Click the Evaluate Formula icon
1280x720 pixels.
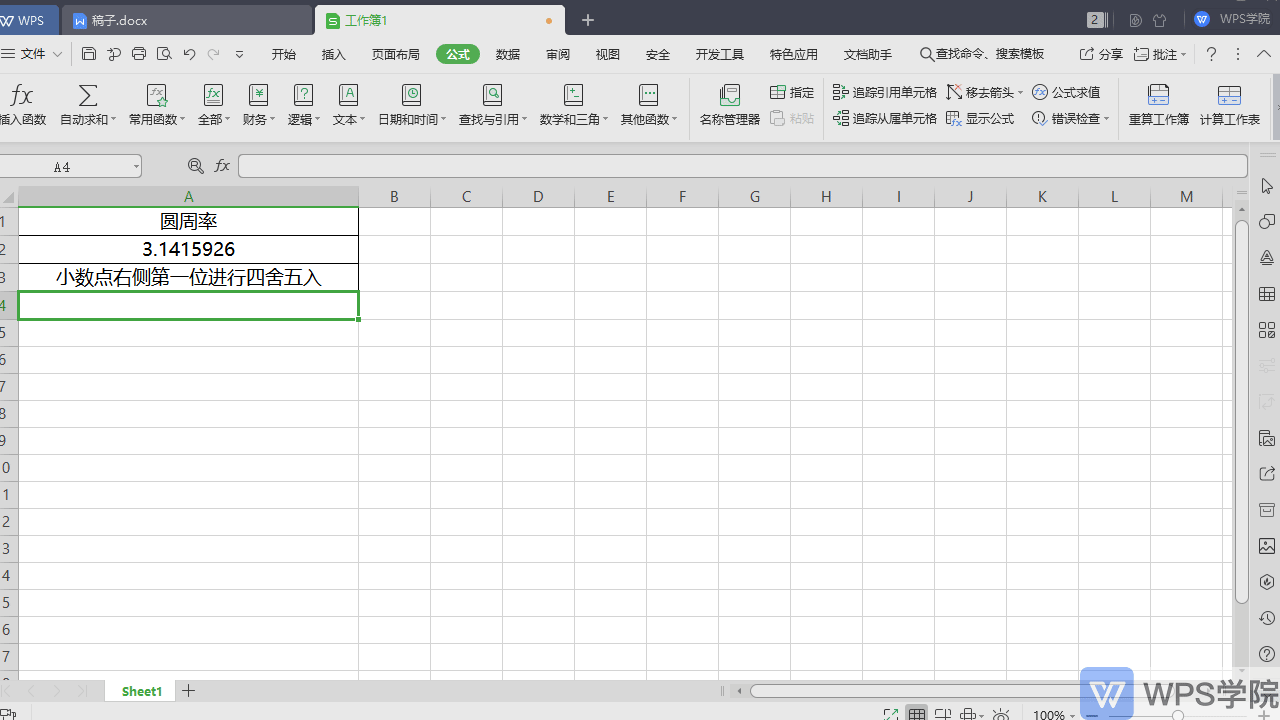1040,92
